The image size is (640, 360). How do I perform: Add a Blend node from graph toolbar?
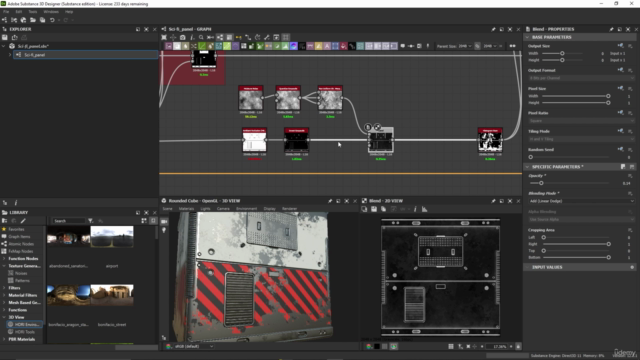tap(177, 46)
